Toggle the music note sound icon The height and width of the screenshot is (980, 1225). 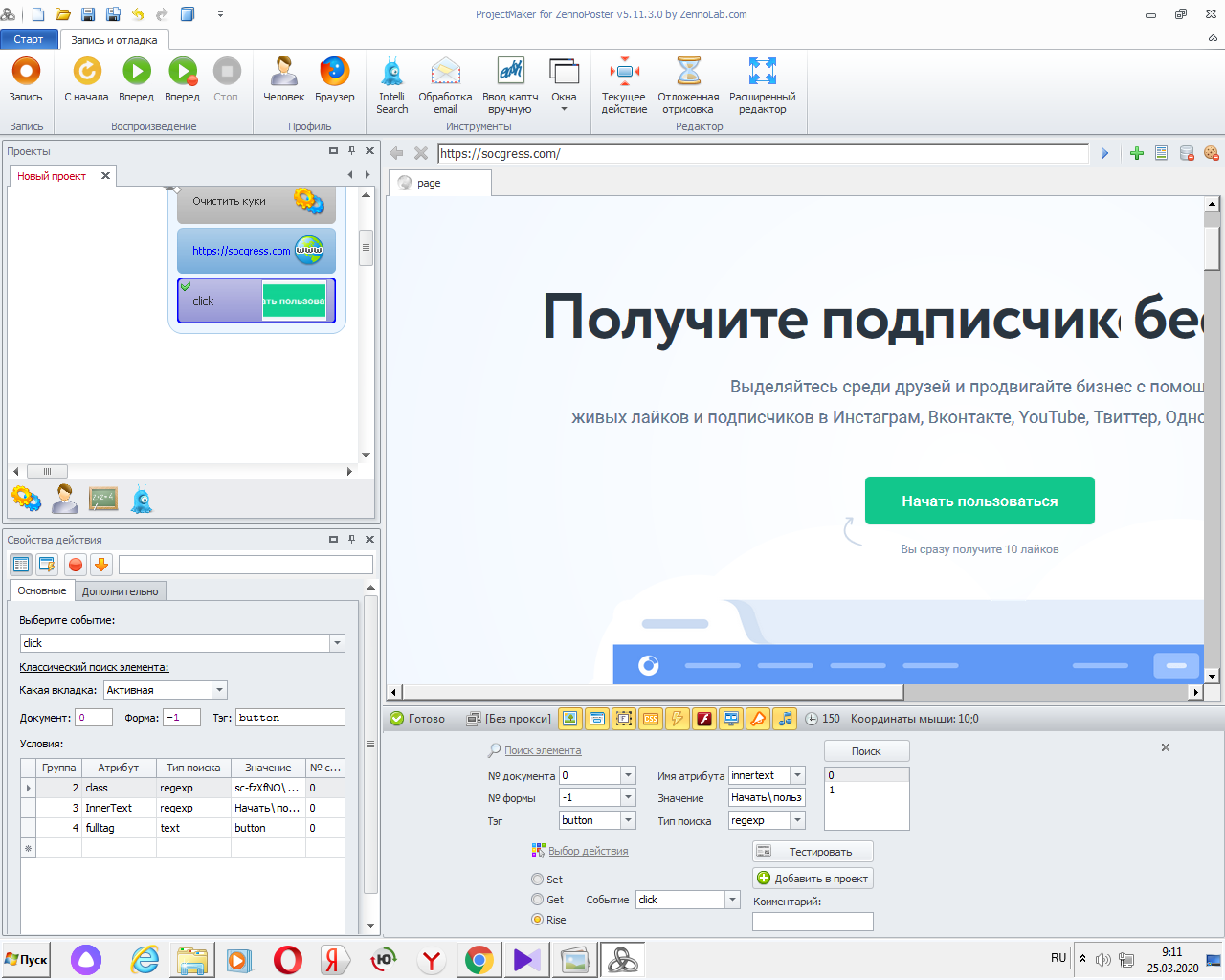pos(785,719)
